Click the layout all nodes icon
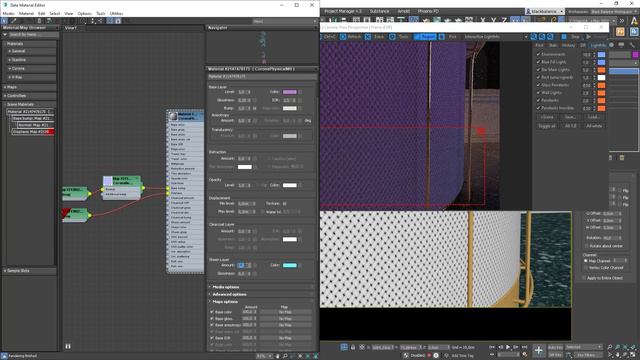 coord(92,20)
